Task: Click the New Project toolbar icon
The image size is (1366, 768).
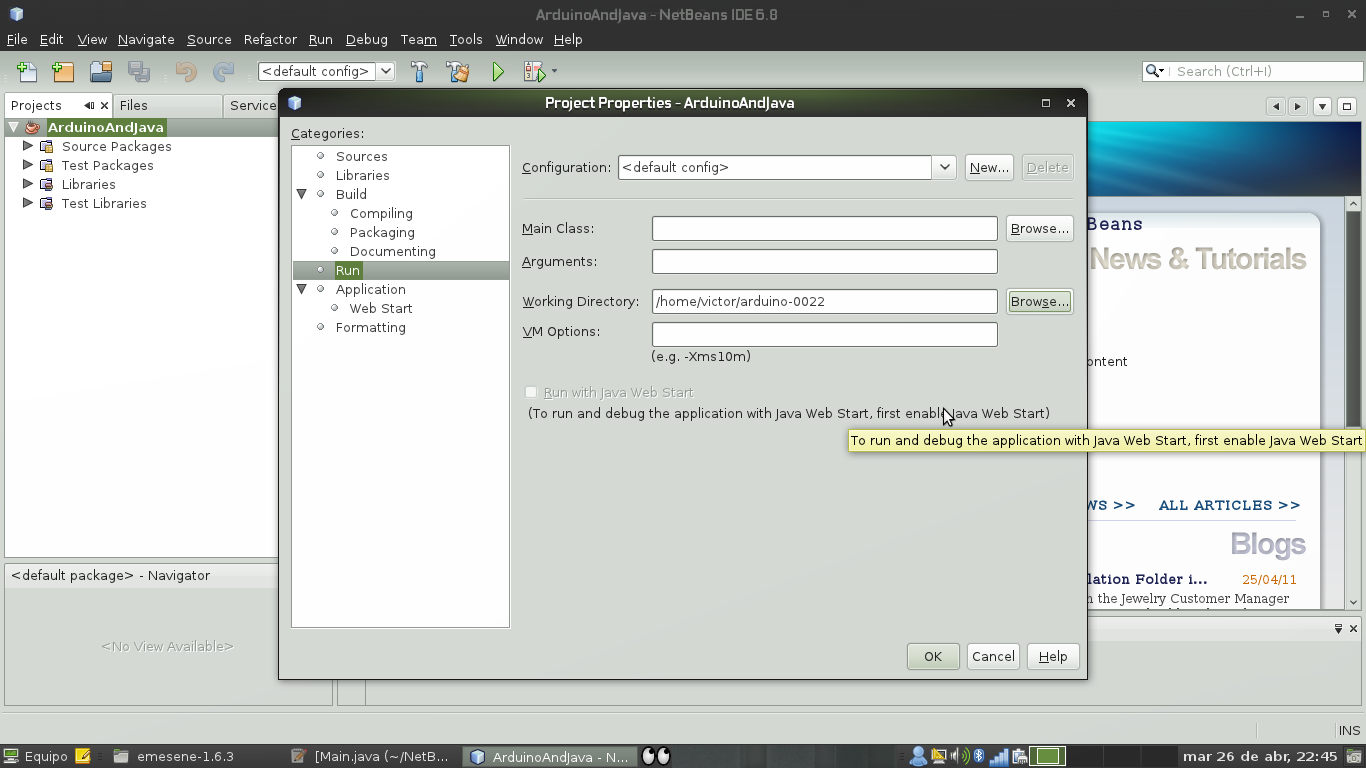Action: (x=63, y=71)
